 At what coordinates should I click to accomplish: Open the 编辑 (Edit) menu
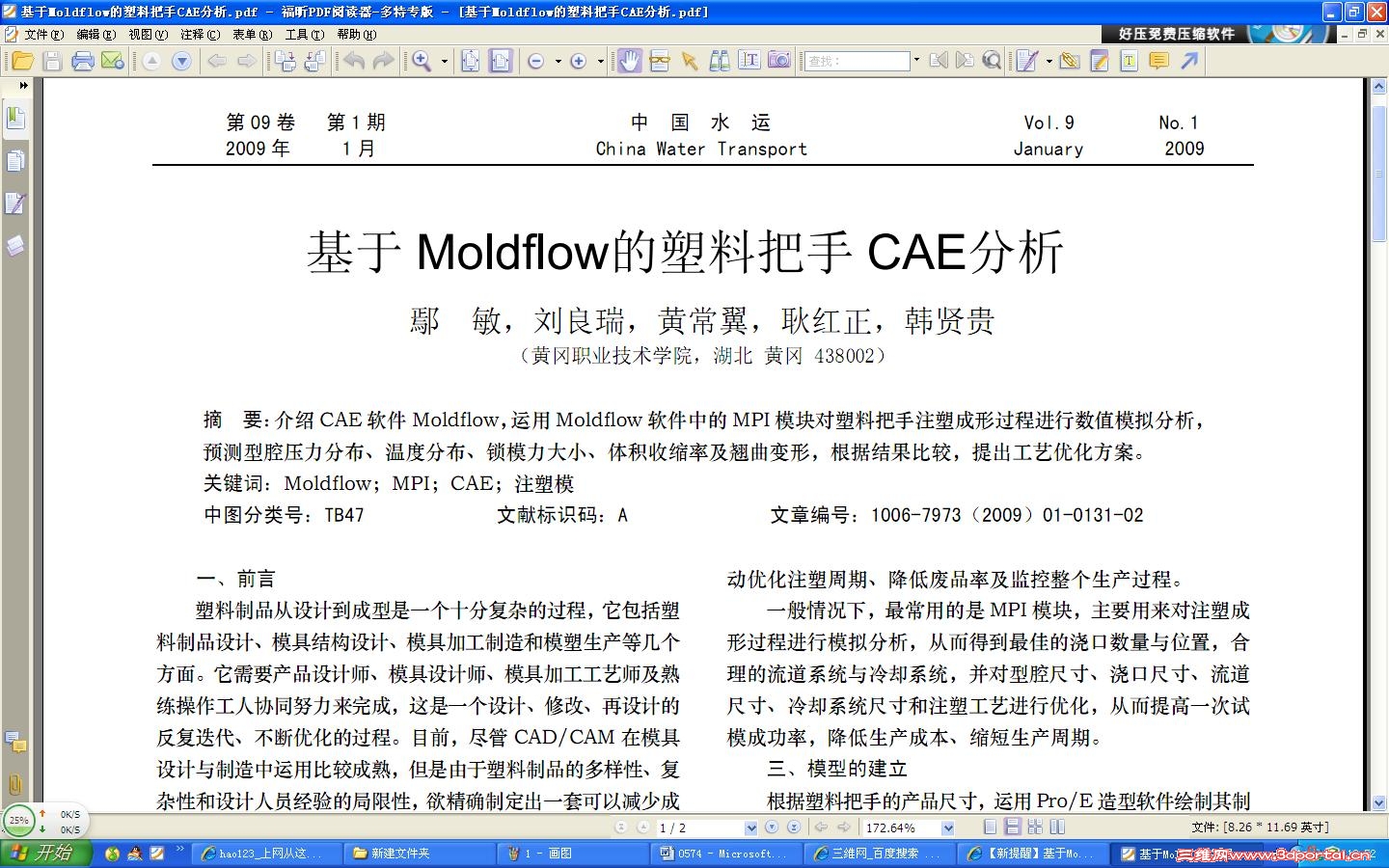pyautogui.click(x=95, y=34)
